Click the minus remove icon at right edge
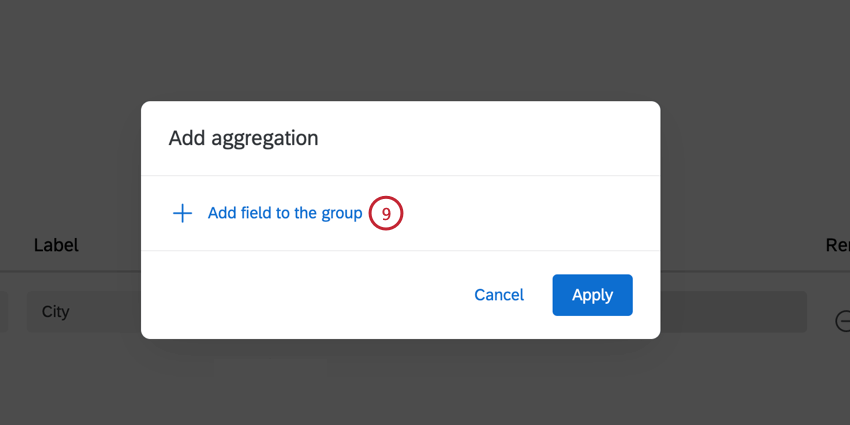The height and width of the screenshot is (425, 850). [x=843, y=321]
